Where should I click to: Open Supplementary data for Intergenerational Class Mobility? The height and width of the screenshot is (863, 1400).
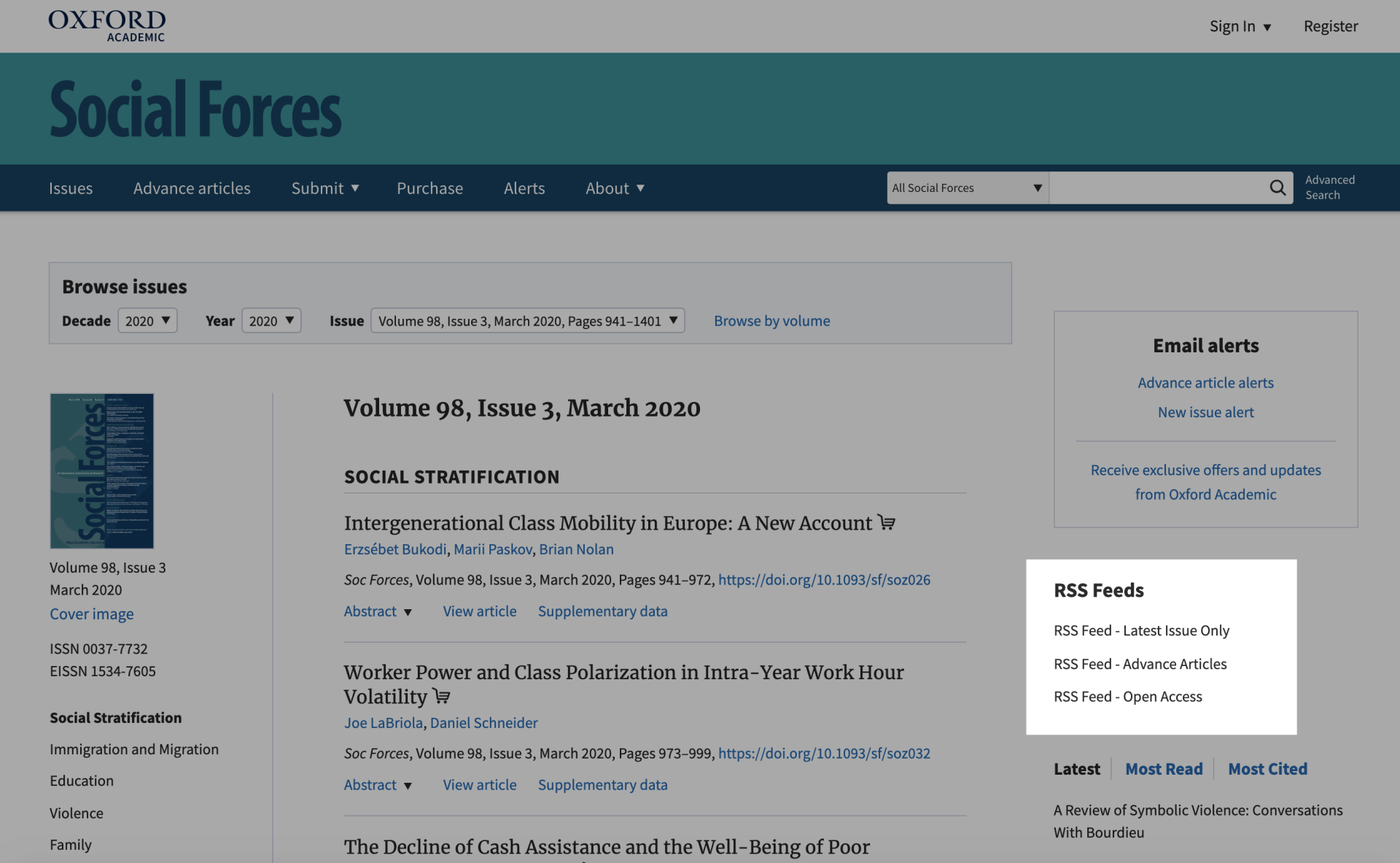(602, 611)
